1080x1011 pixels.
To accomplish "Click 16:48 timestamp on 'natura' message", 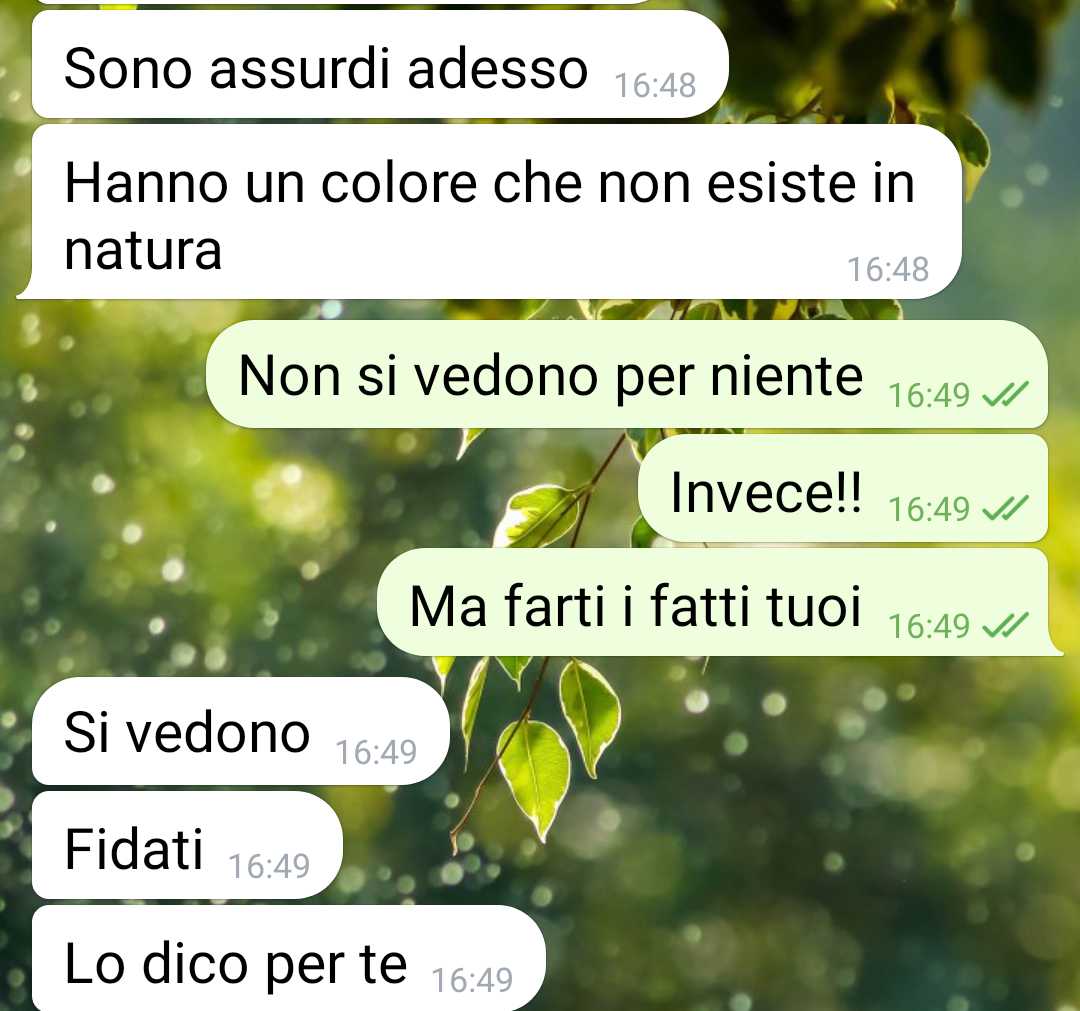I will point(888,269).
